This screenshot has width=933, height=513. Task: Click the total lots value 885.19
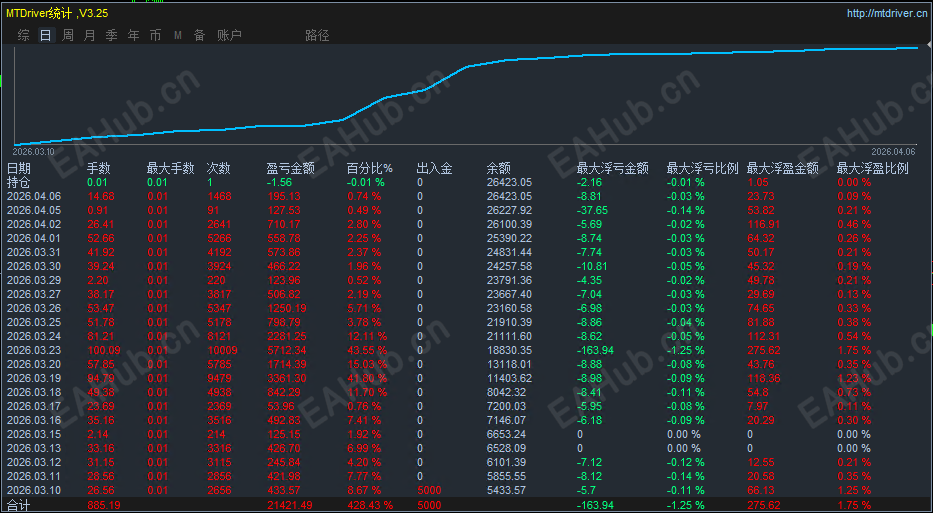tap(104, 505)
